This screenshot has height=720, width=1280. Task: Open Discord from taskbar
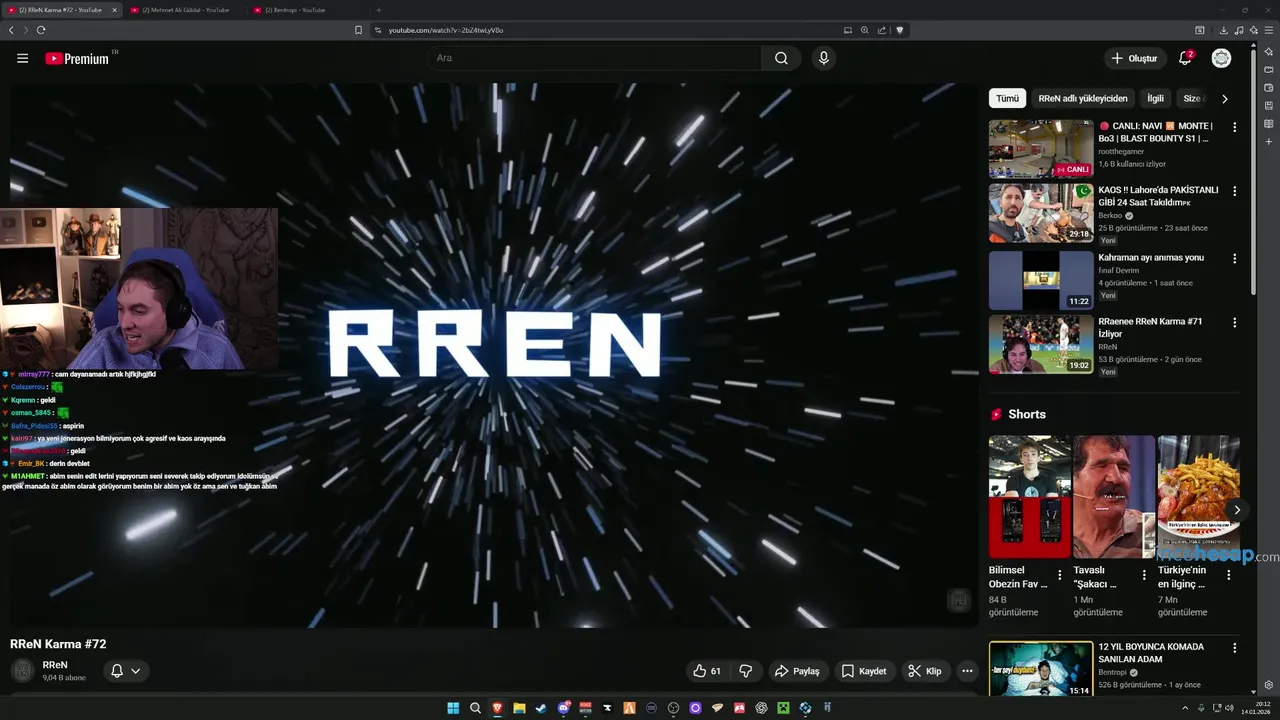point(564,708)
